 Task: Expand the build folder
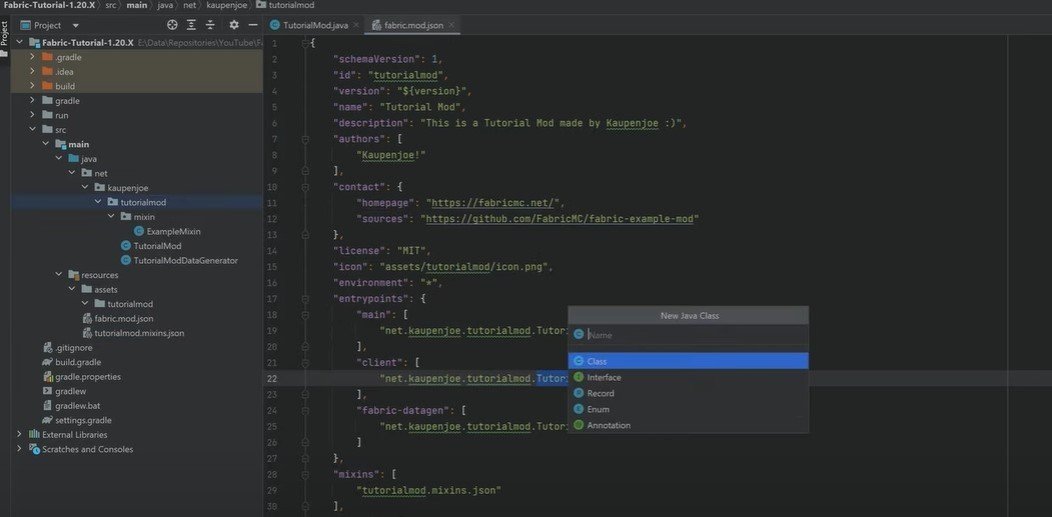click(x=32, y=86)
